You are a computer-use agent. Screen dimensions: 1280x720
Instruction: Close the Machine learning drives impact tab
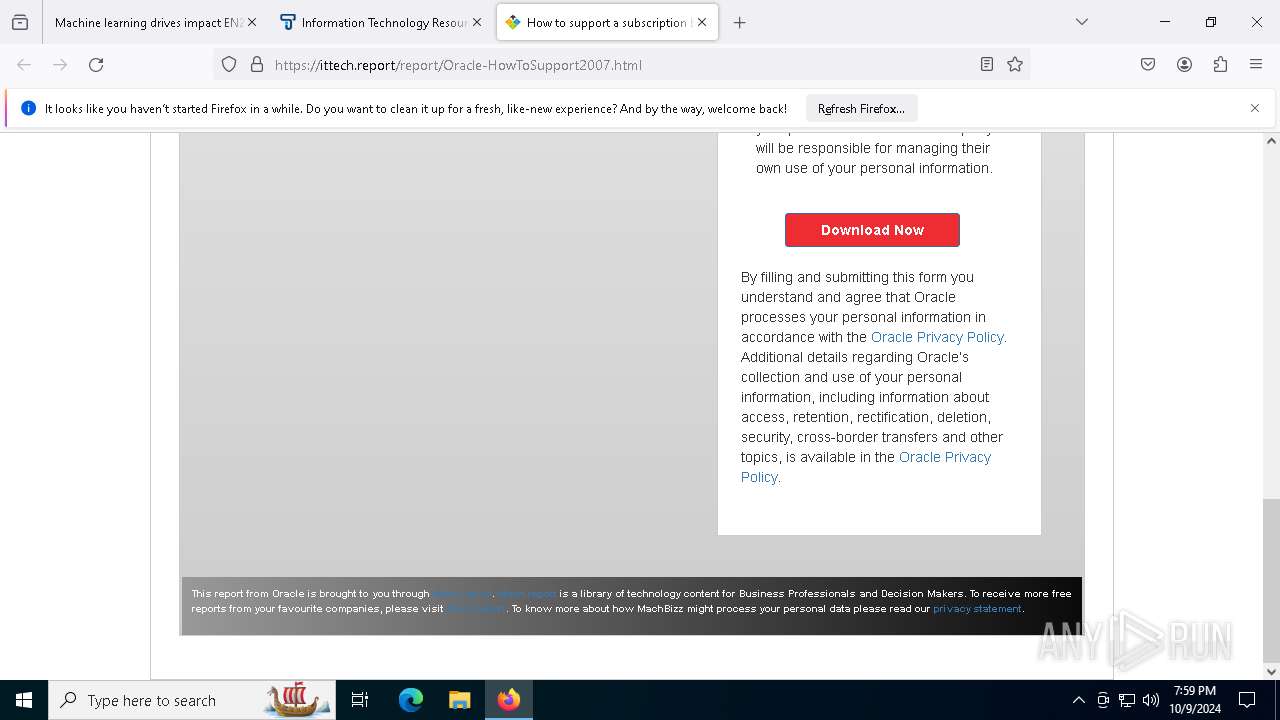tap(252, 22)
